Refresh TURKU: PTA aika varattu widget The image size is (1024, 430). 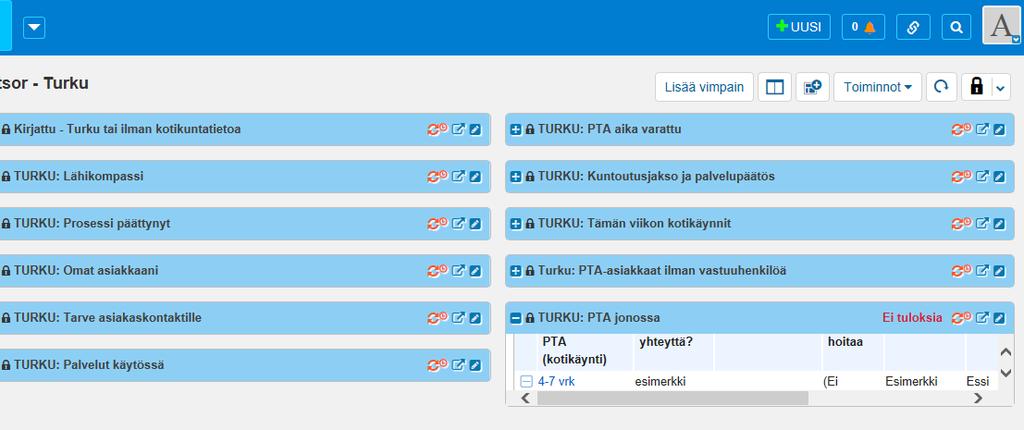(961, 129)
